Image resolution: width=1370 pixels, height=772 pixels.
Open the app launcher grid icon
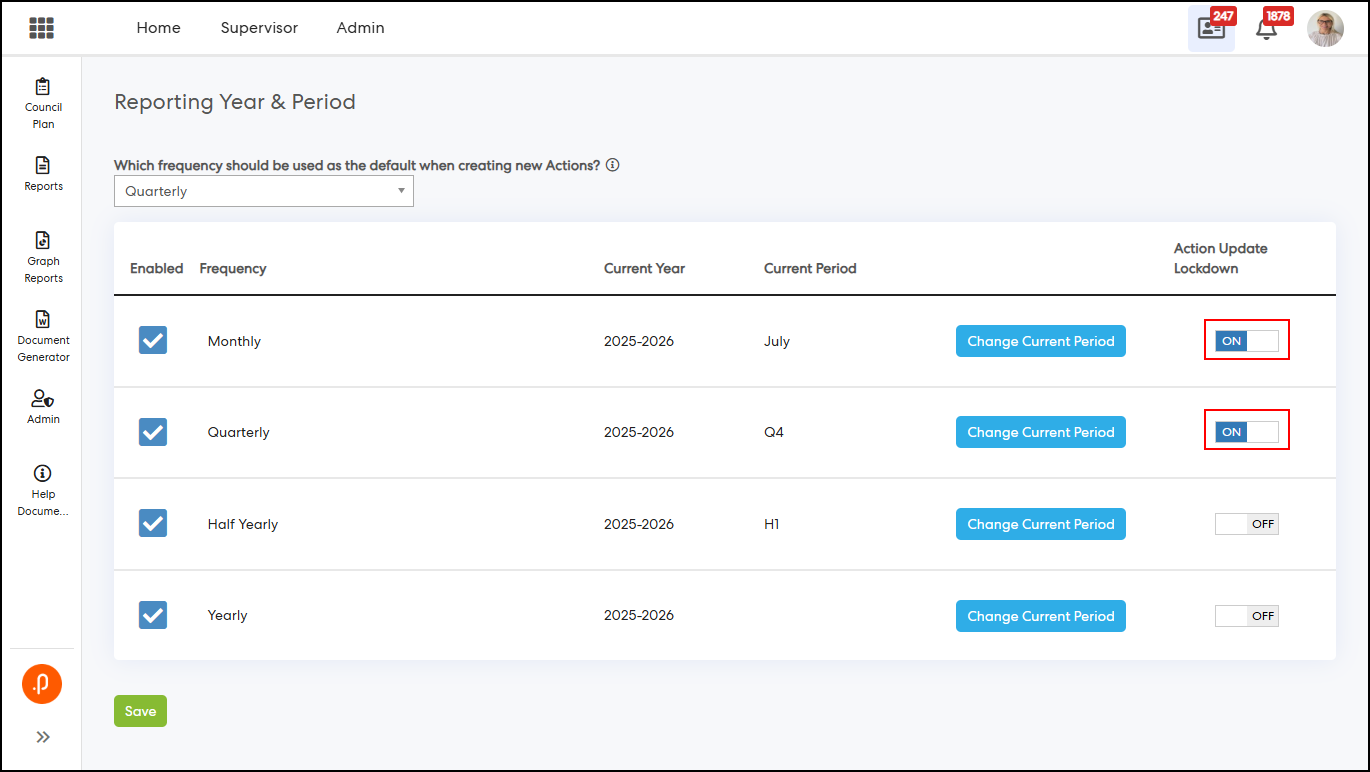pyautogui.click(x=41, y=28)
